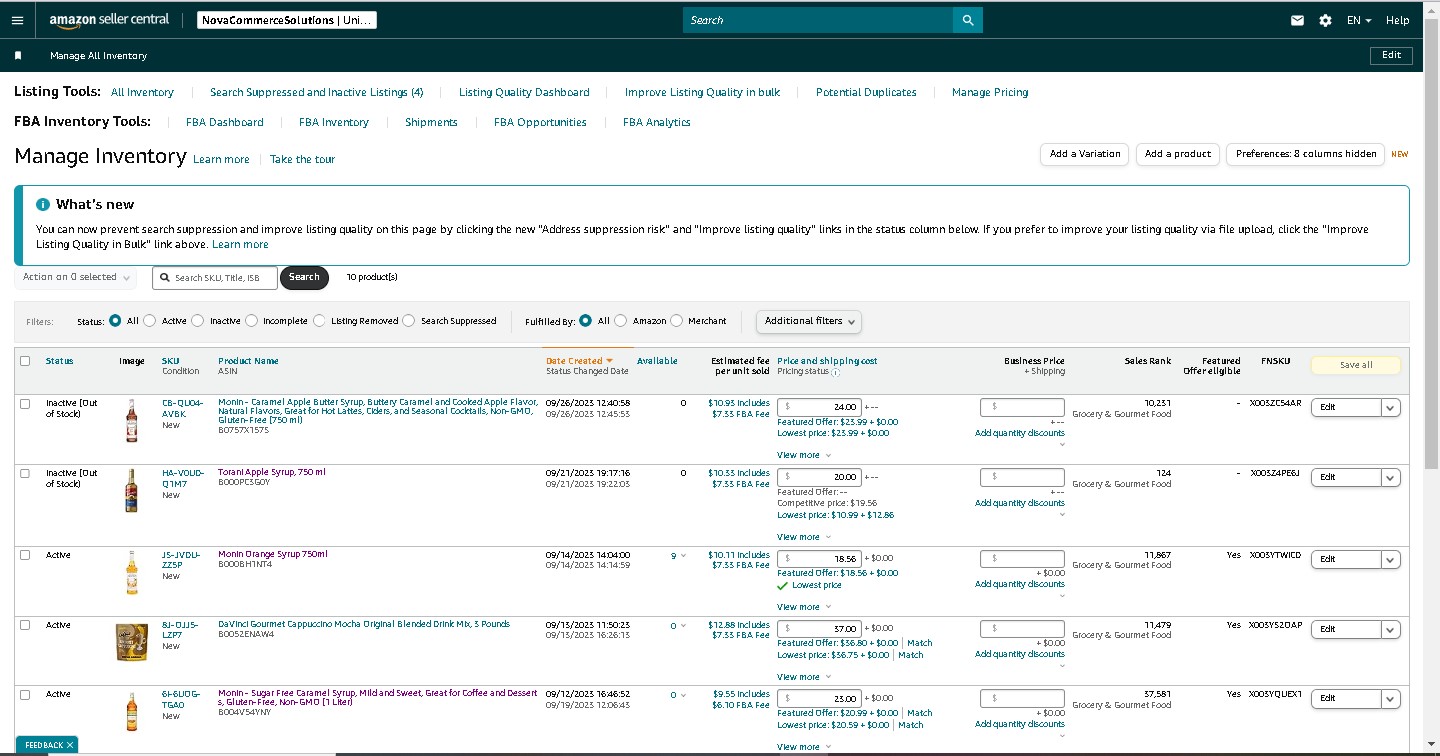
Task: Click the price field showing 24.00
Action: 819,407
